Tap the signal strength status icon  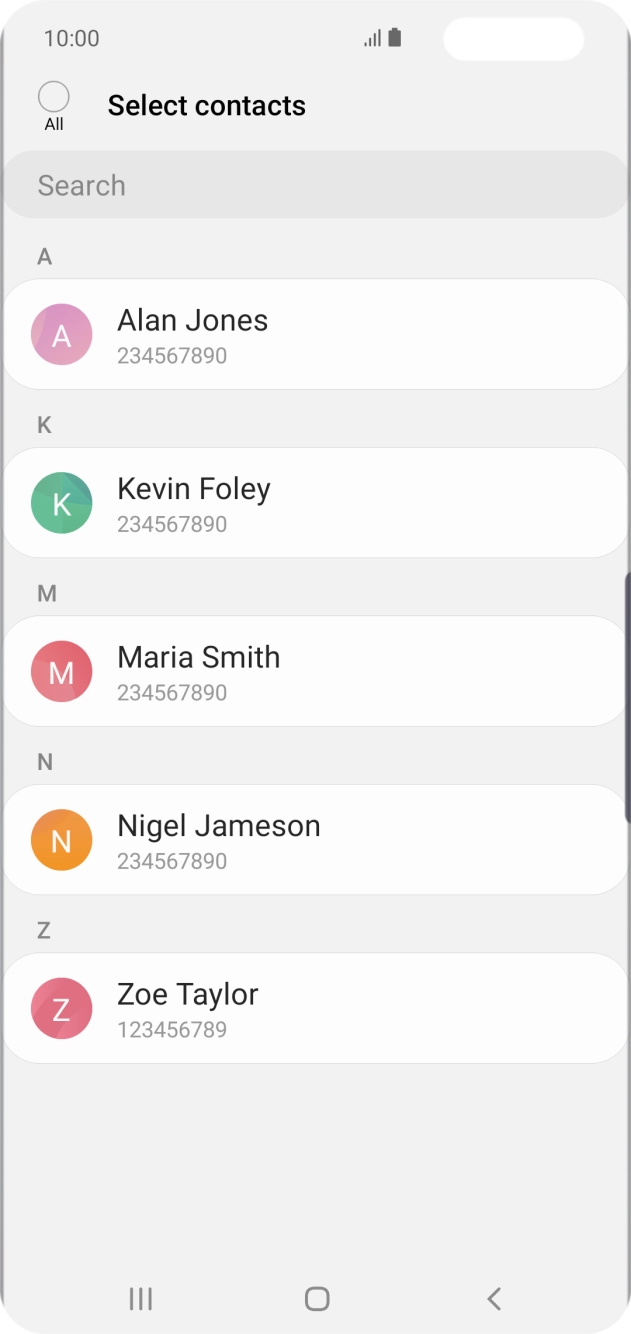click(372, 39)
